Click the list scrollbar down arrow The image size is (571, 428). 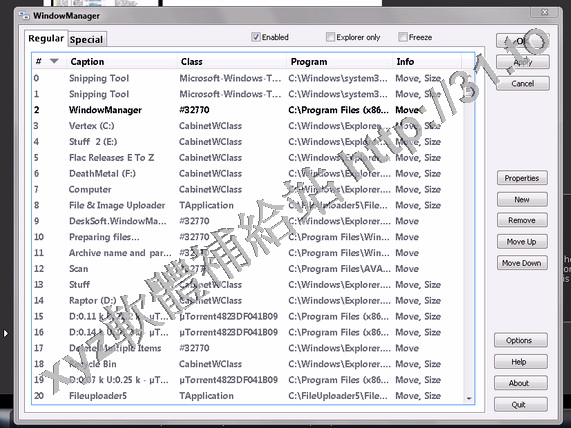click(469, 399)
